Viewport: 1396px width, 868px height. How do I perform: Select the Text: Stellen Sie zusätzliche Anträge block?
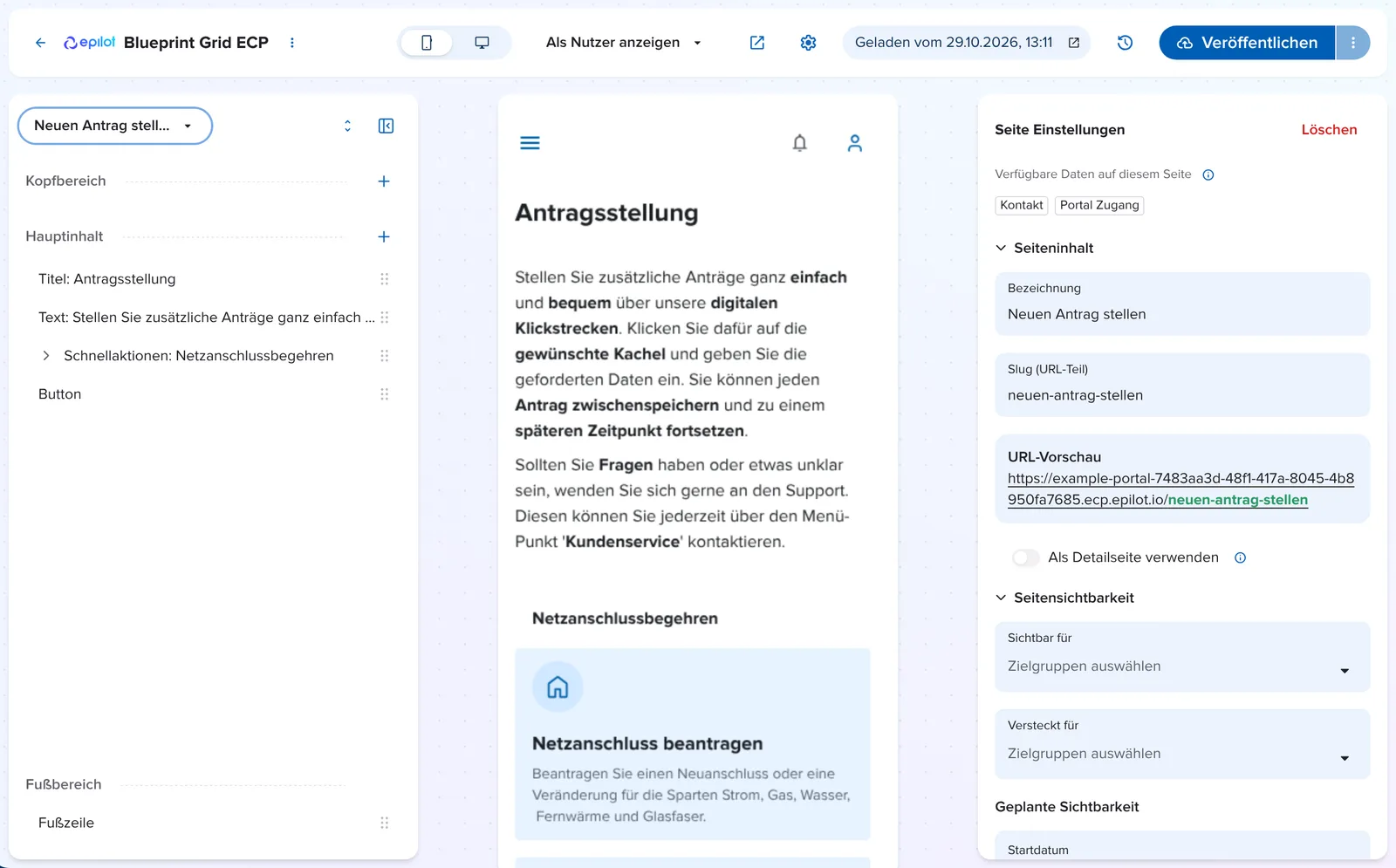tap(206, 318)
